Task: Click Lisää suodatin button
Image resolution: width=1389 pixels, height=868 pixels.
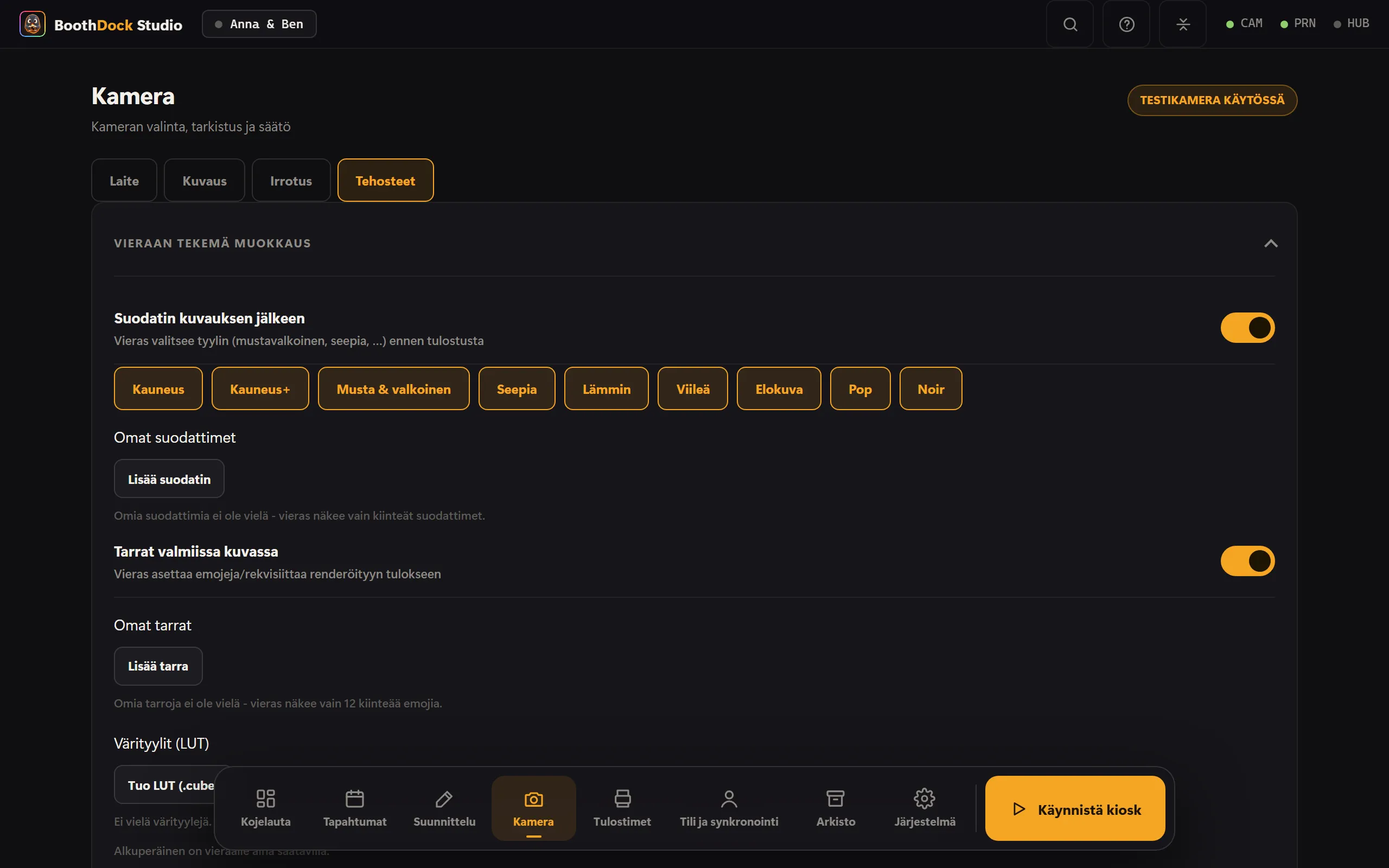Action: pos(169,479)
